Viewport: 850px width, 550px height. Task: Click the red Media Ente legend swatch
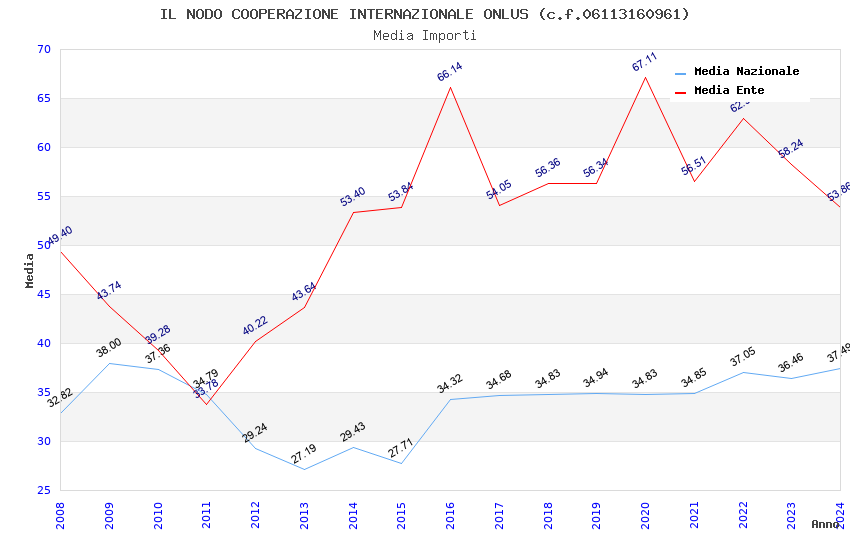(x=680, y=92)
